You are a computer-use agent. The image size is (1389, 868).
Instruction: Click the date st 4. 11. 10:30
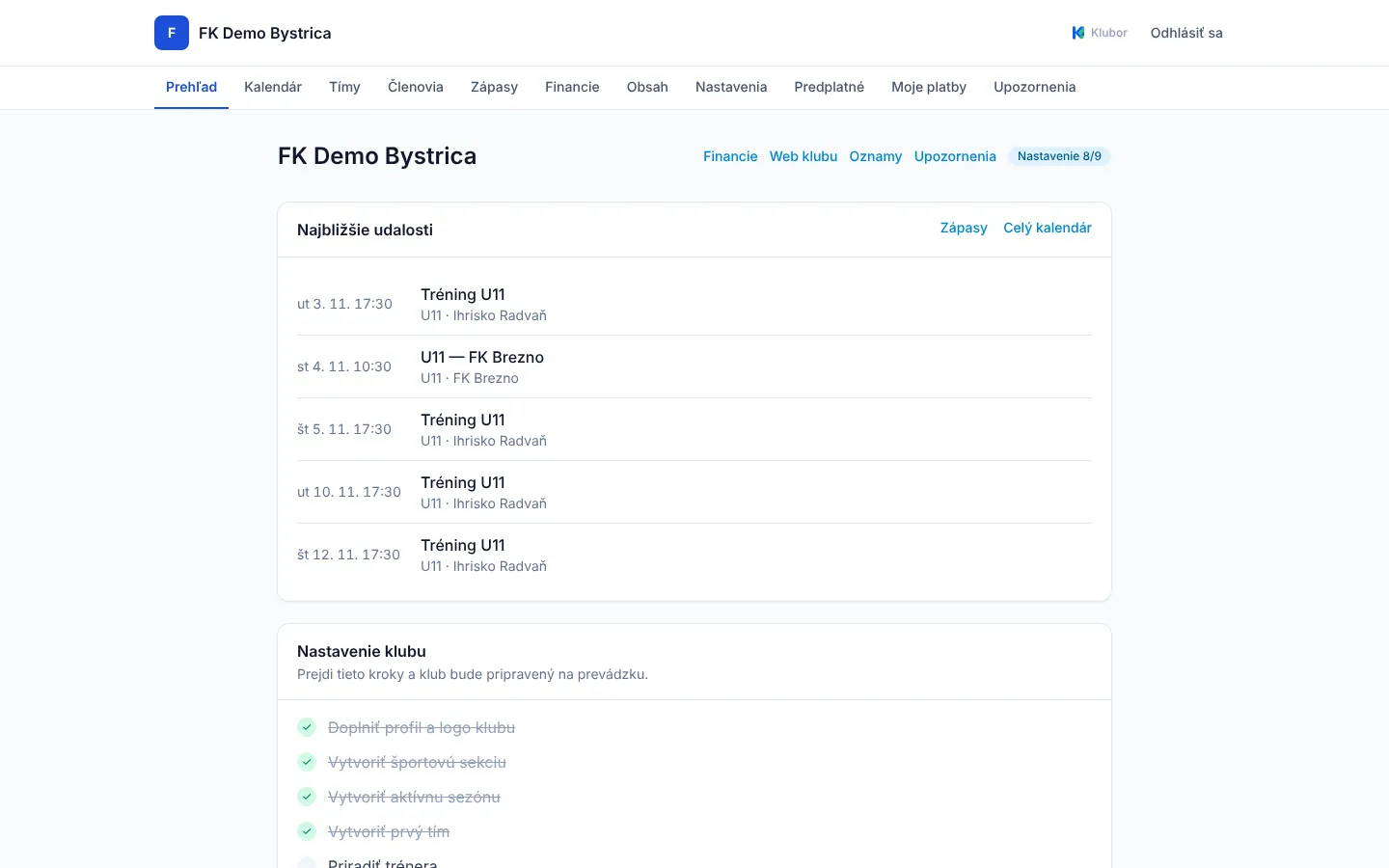point(344,366)
